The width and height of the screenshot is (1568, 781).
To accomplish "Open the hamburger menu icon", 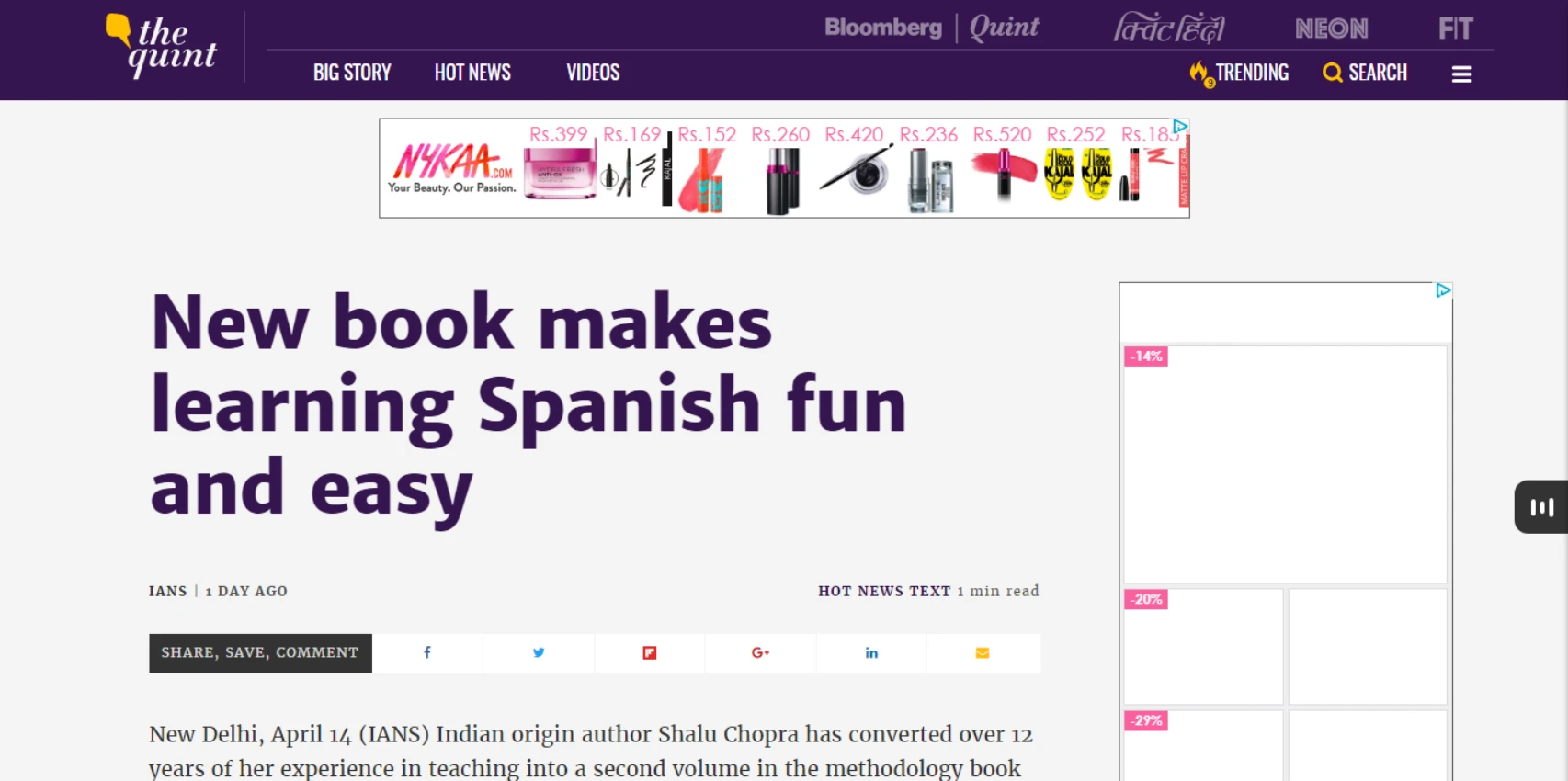I will (1461, 74).
